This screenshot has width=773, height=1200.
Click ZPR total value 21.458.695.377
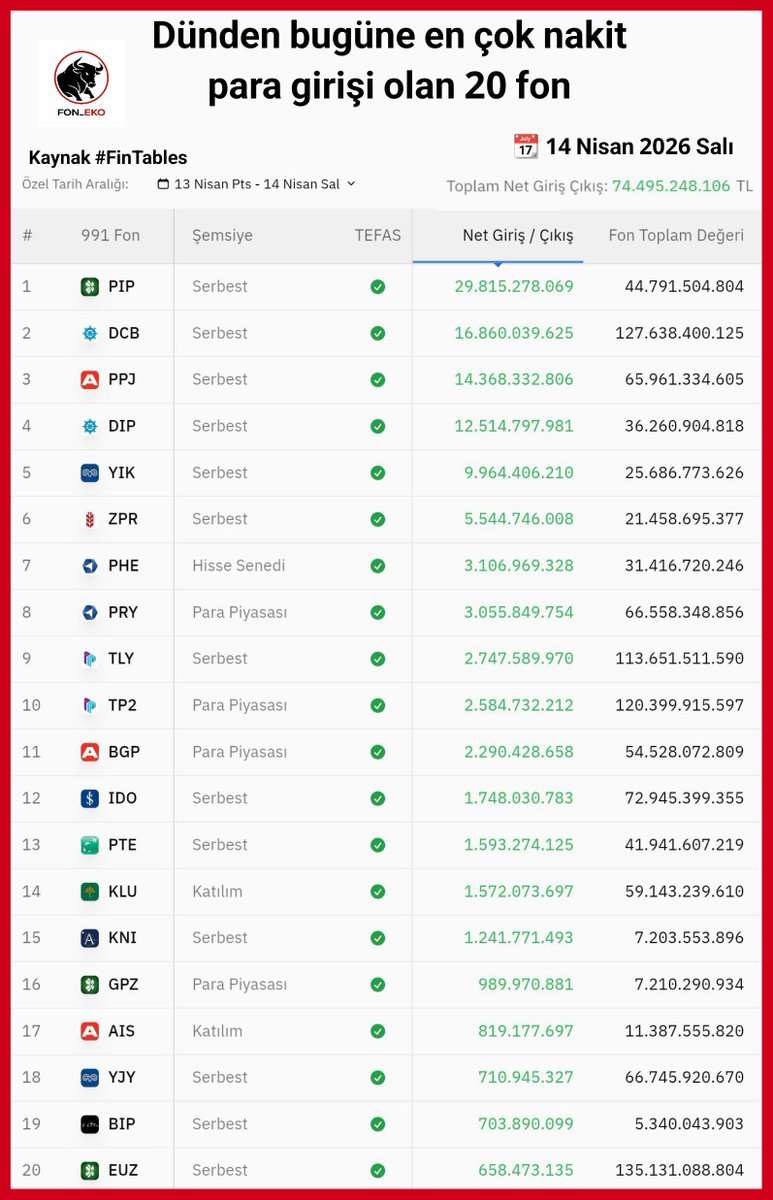684,519
